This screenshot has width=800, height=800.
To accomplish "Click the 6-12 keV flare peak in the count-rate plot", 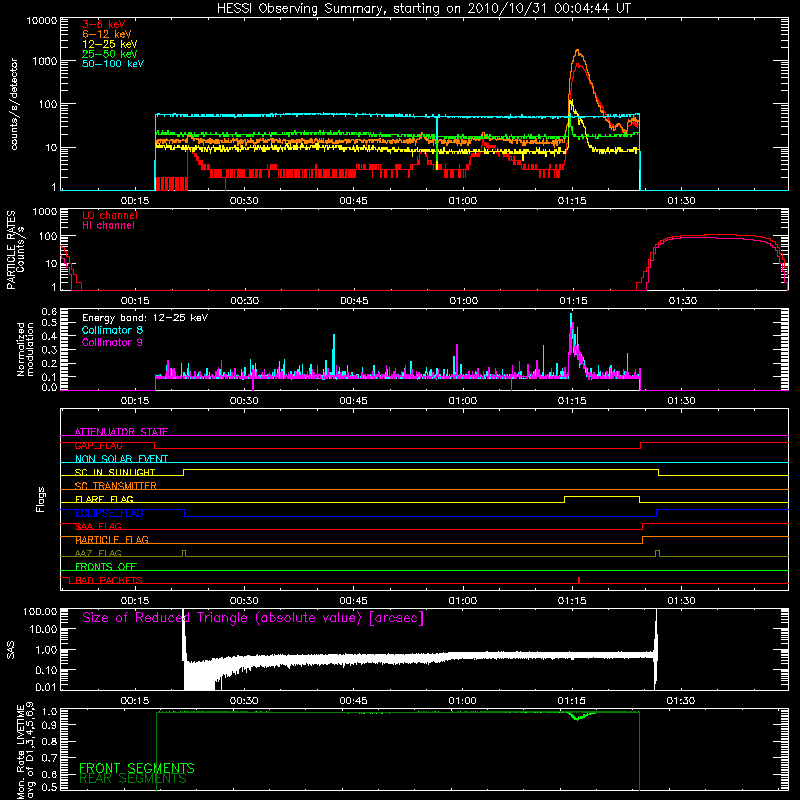I will coord(577,51).
